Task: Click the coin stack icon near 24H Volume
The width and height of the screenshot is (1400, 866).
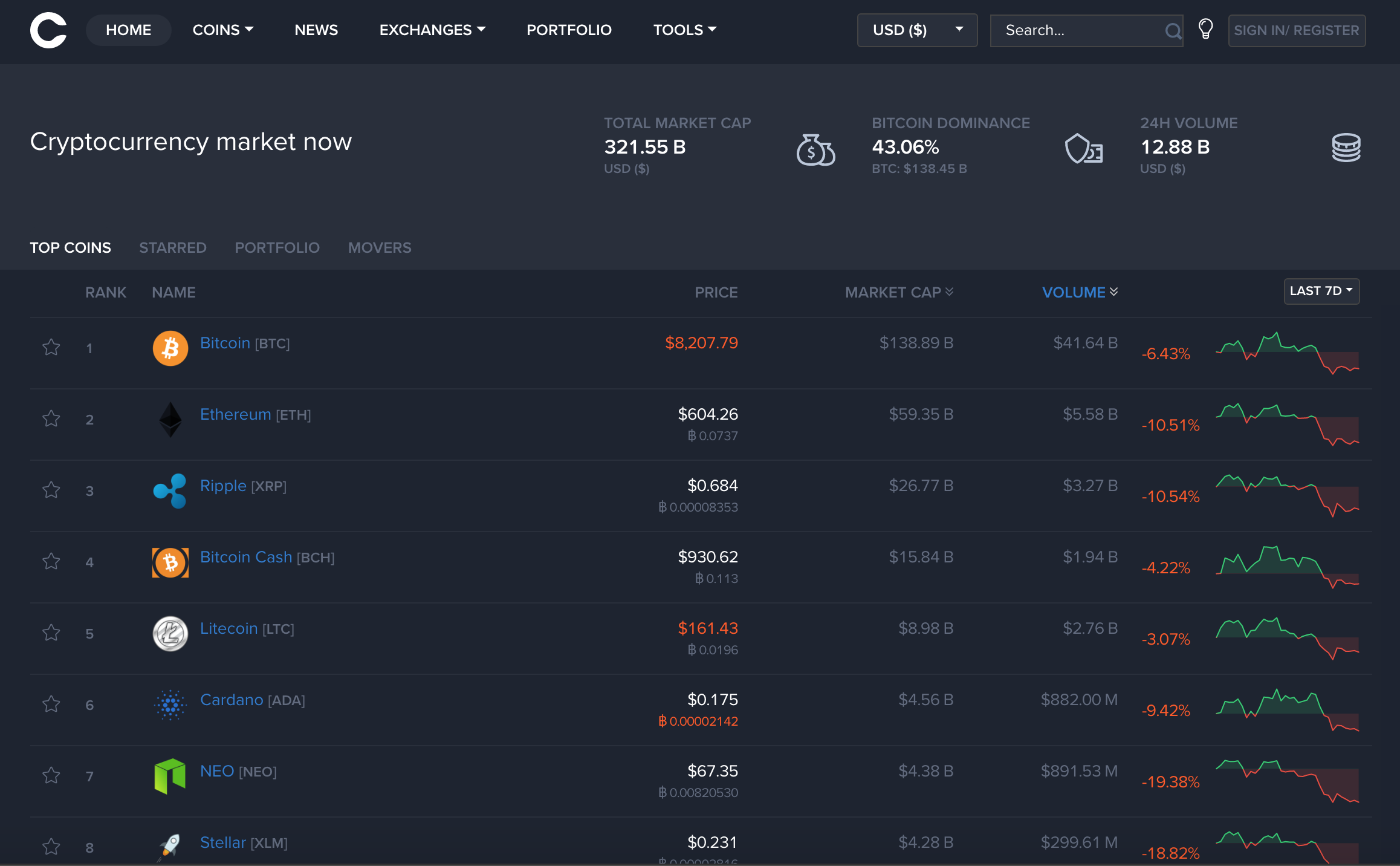Action: coord(1346,148)
